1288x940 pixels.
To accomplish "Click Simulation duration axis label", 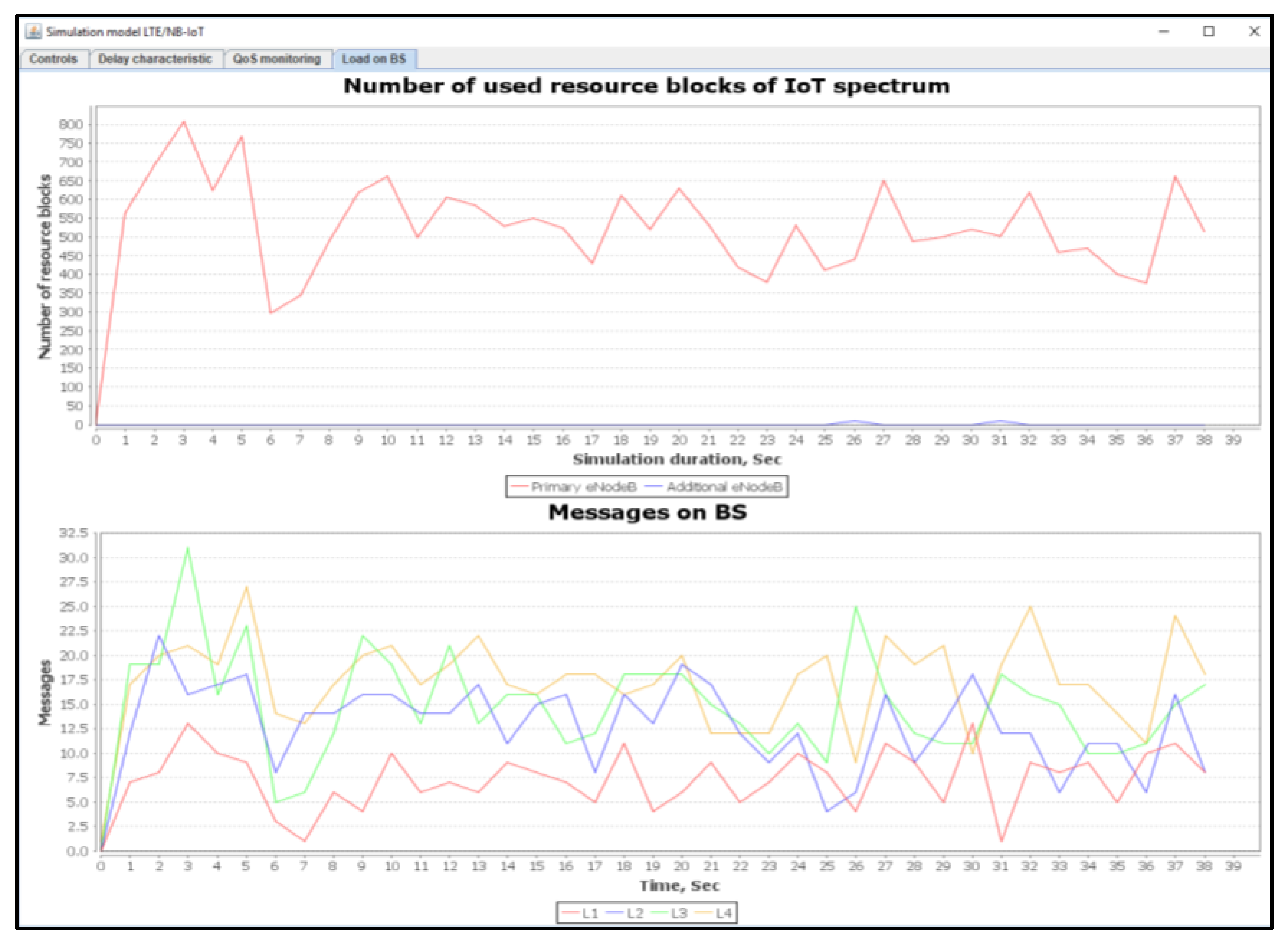I will click(677, 460).
